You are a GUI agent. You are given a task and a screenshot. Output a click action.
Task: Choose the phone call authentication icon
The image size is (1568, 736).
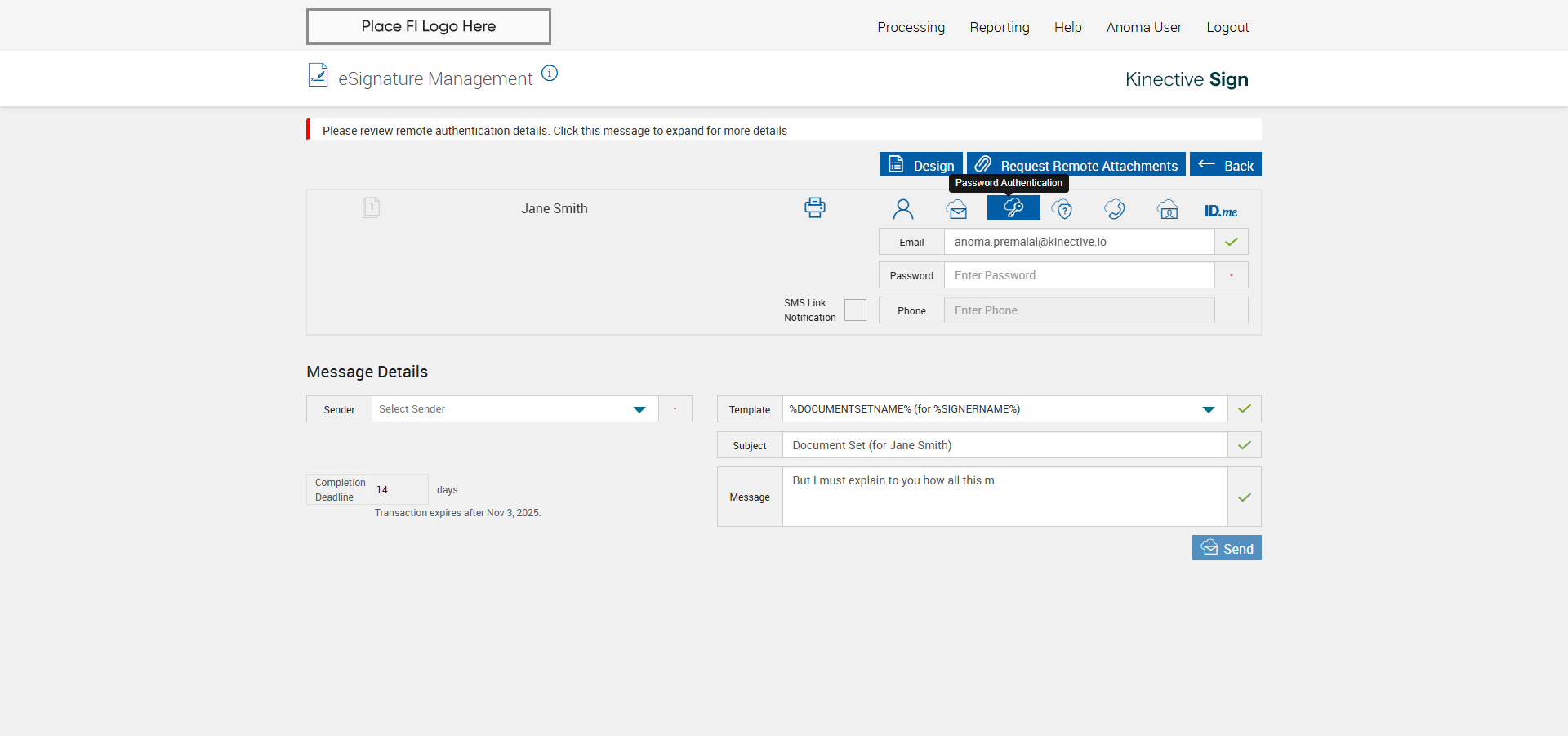tap(1114, 209)
